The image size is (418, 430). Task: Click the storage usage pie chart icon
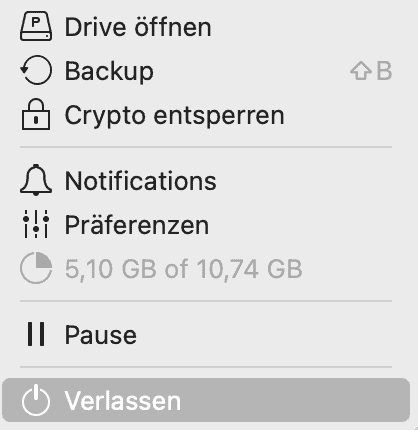(36, 268)
